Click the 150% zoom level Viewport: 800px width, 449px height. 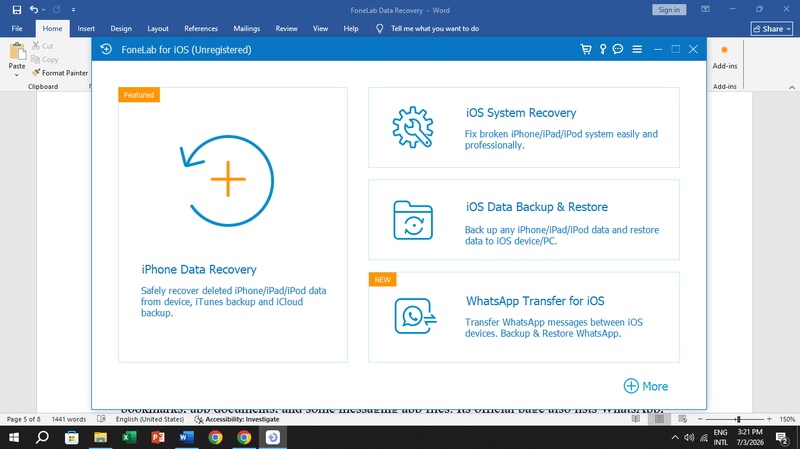787,419
